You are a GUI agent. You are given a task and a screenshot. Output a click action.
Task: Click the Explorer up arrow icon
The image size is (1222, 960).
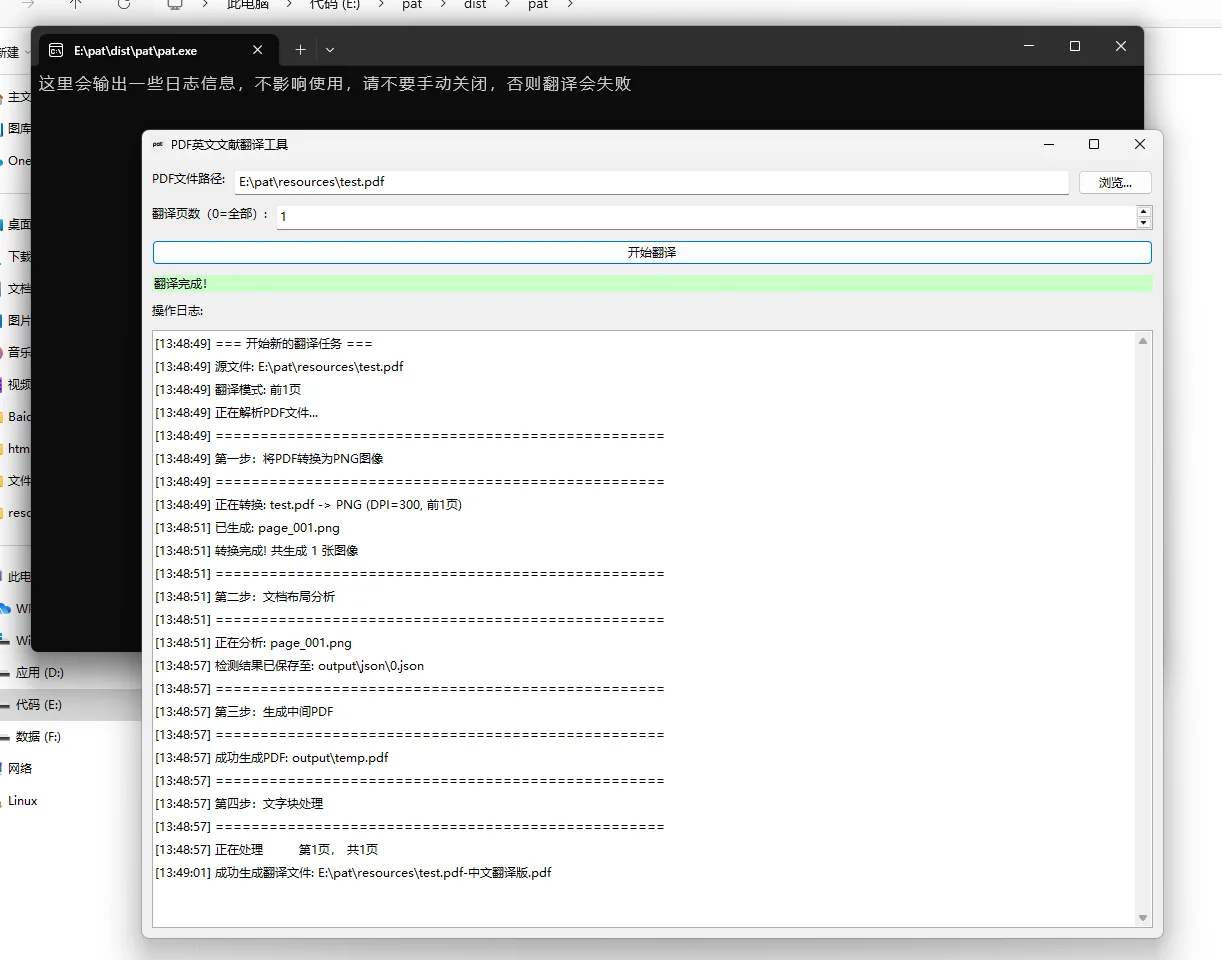pyautogui.click(x=76, y=5)
